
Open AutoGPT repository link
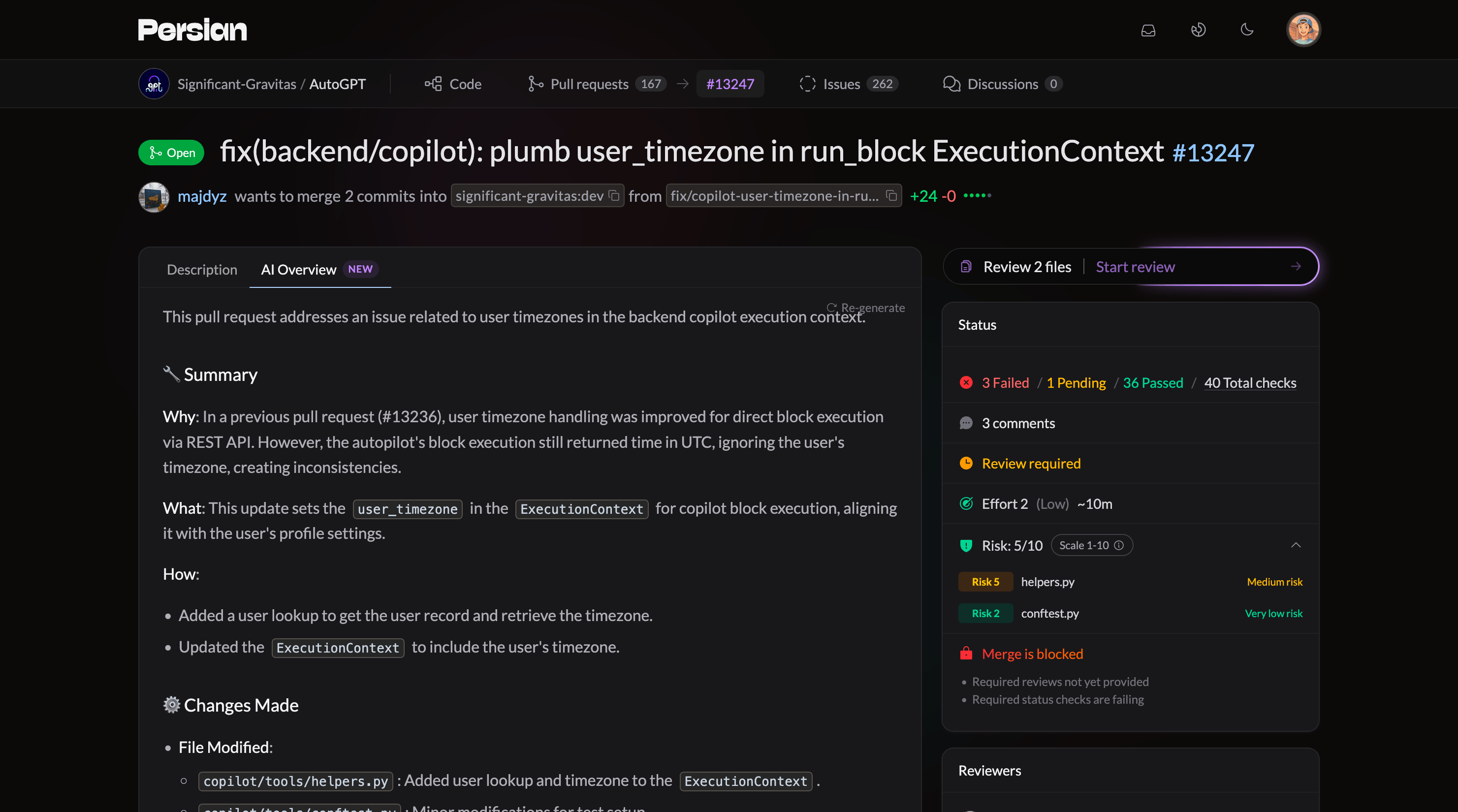(x=337, y=84)
